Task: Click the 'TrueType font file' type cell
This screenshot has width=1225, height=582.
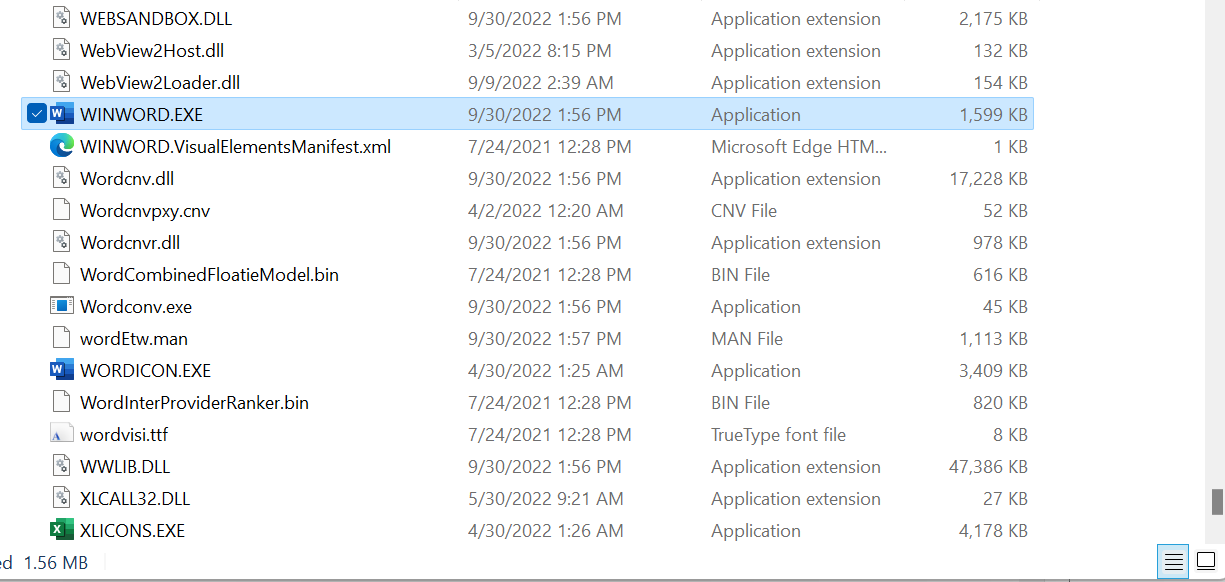Action: point(778,435)
